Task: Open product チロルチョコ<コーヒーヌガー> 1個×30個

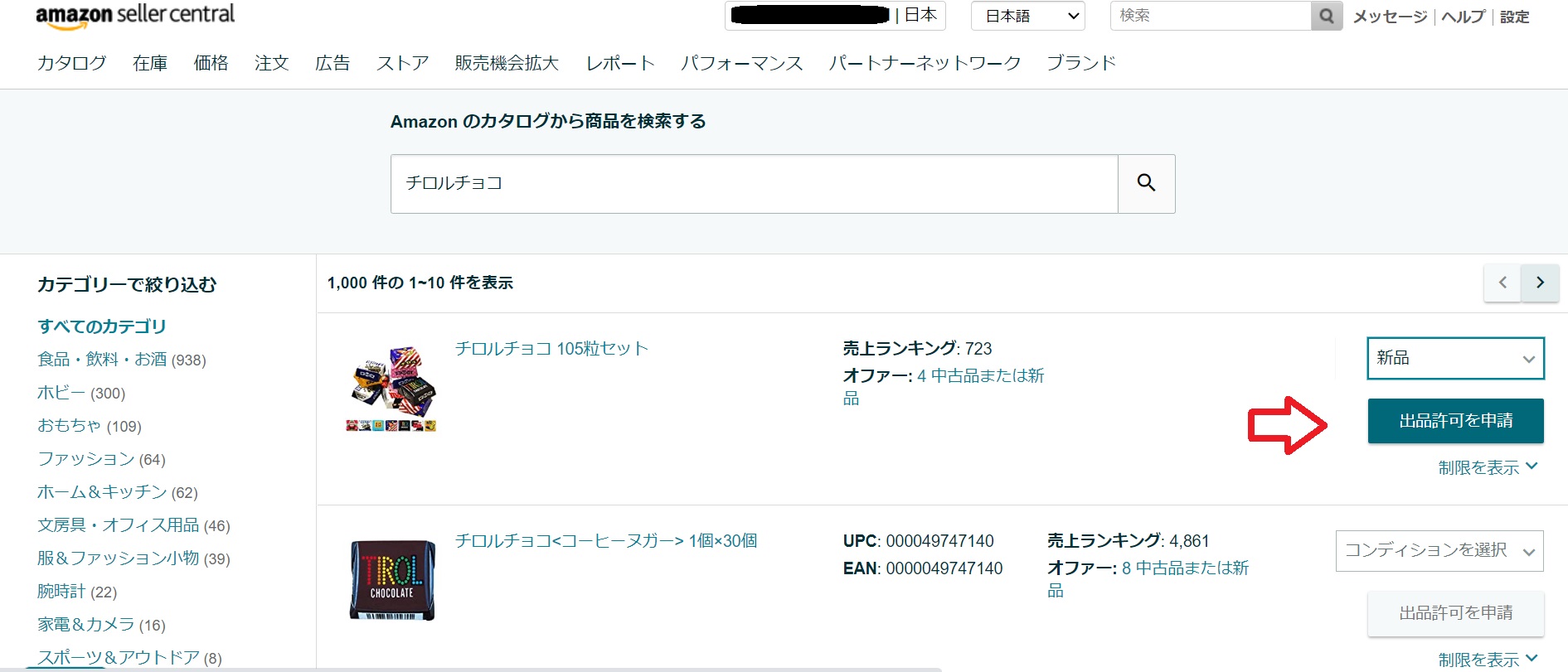Action: [x=606, y=541]
